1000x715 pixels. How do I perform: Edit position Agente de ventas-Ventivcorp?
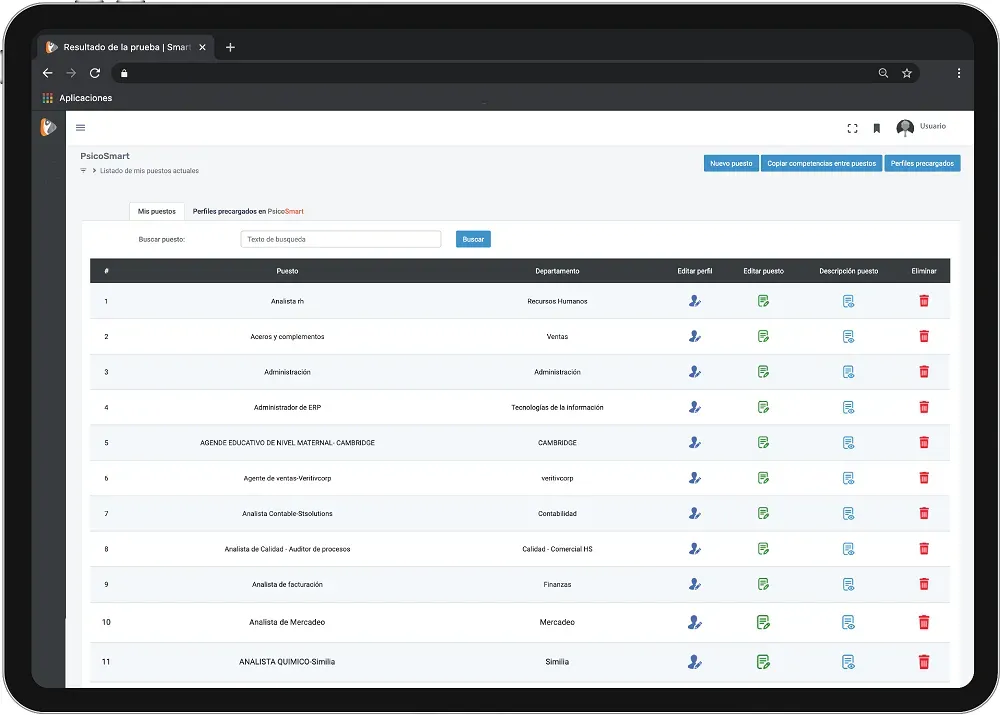(x=763, y=478)
